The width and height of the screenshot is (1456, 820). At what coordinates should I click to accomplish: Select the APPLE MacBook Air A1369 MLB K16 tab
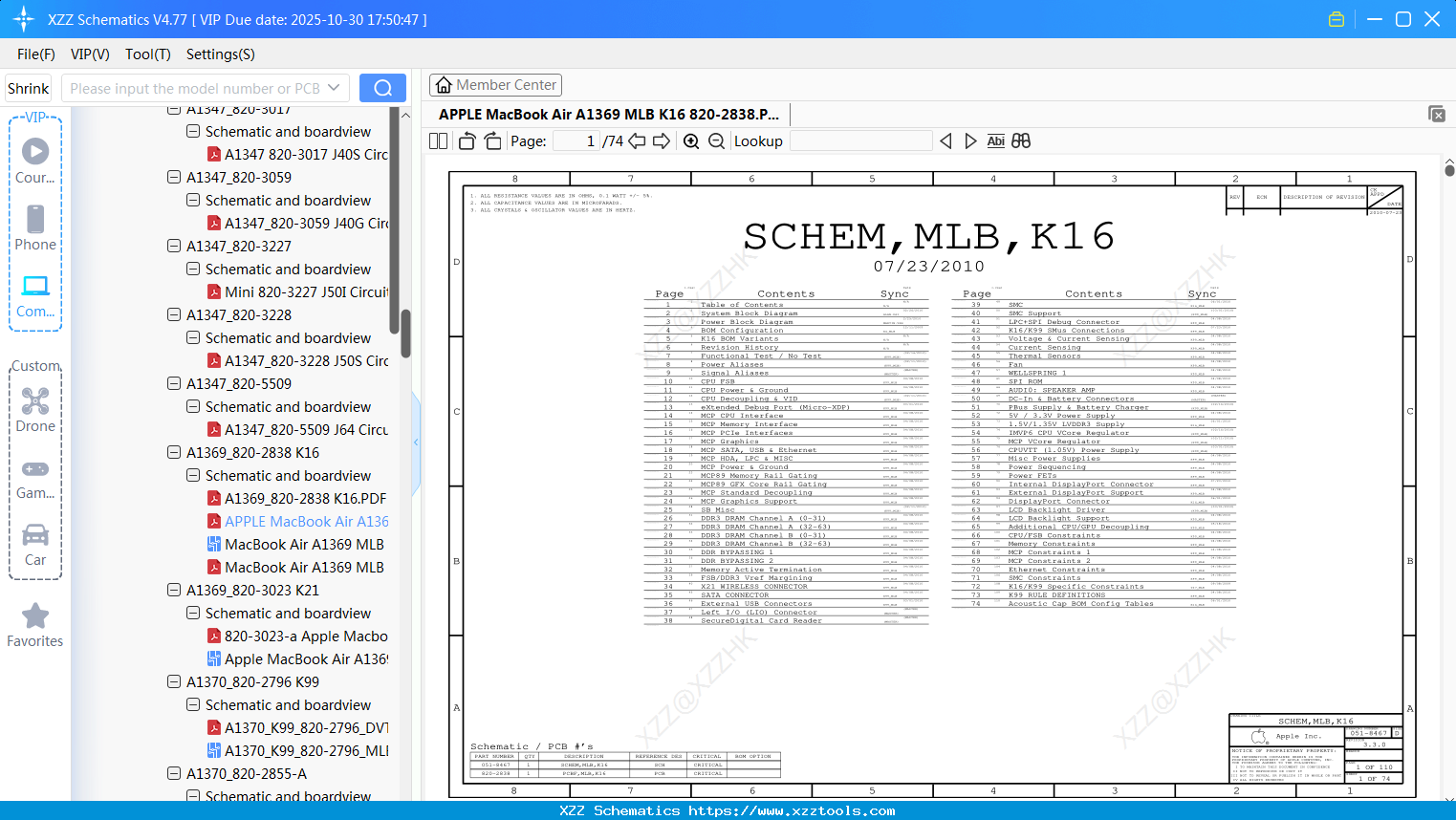(609, 115)
